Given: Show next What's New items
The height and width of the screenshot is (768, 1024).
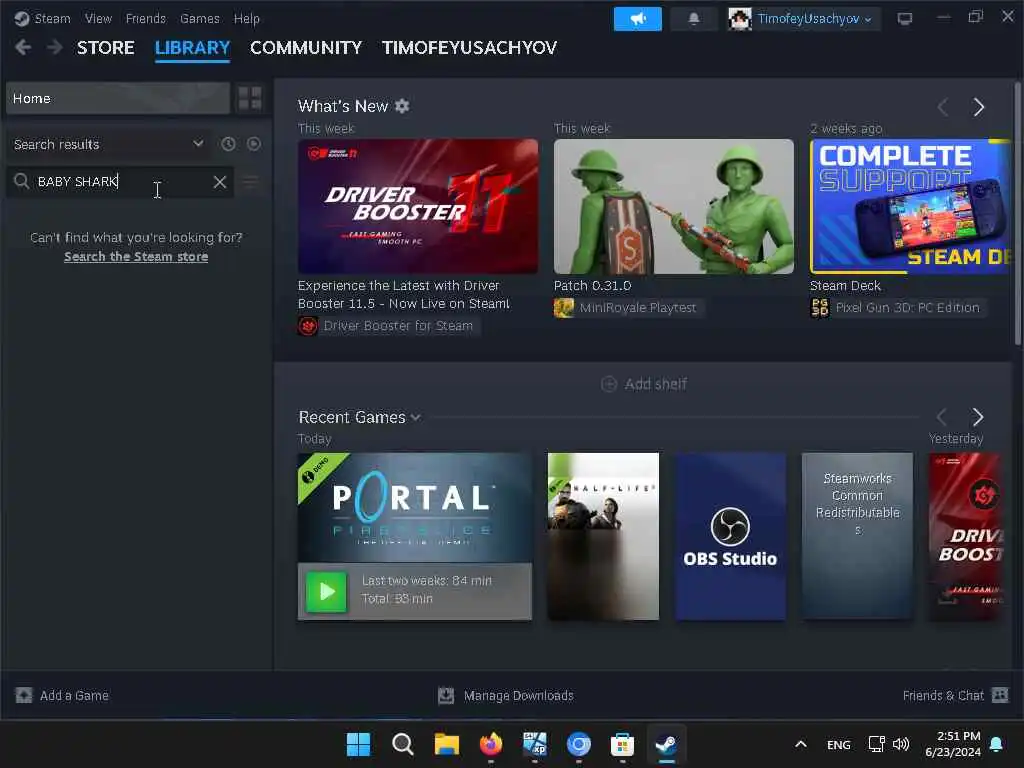Looking at the screenshot, I should [978, 107].
